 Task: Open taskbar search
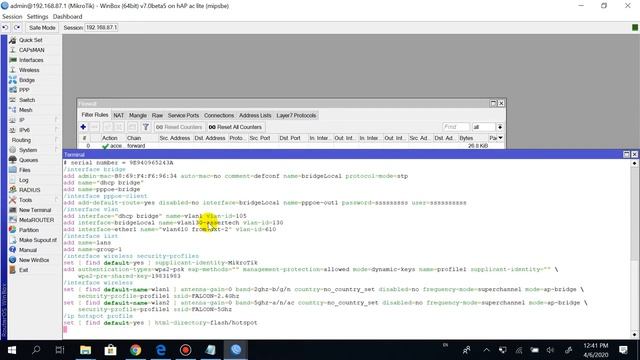[36, 350]
